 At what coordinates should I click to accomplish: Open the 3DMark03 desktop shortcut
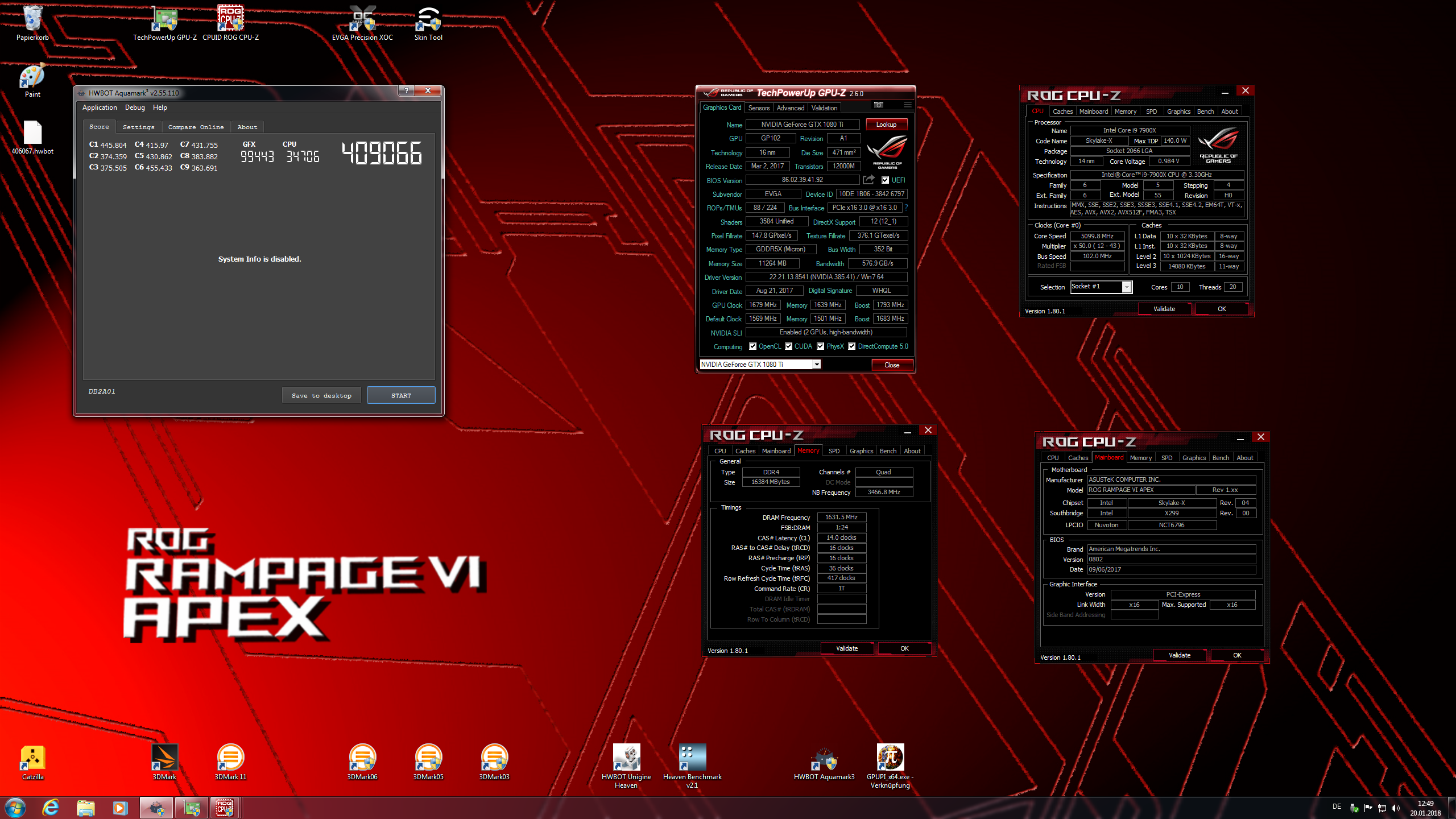[494, 762]
